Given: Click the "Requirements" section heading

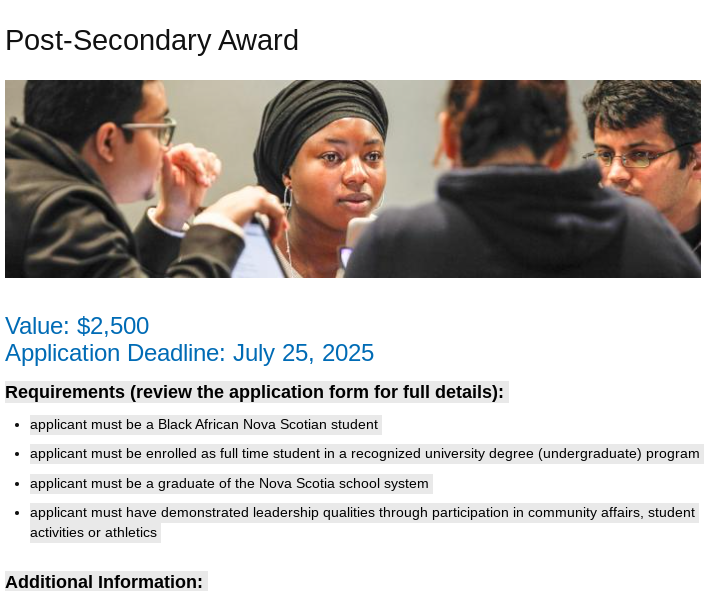Looking at the screenshot, I should coord(64,392).
